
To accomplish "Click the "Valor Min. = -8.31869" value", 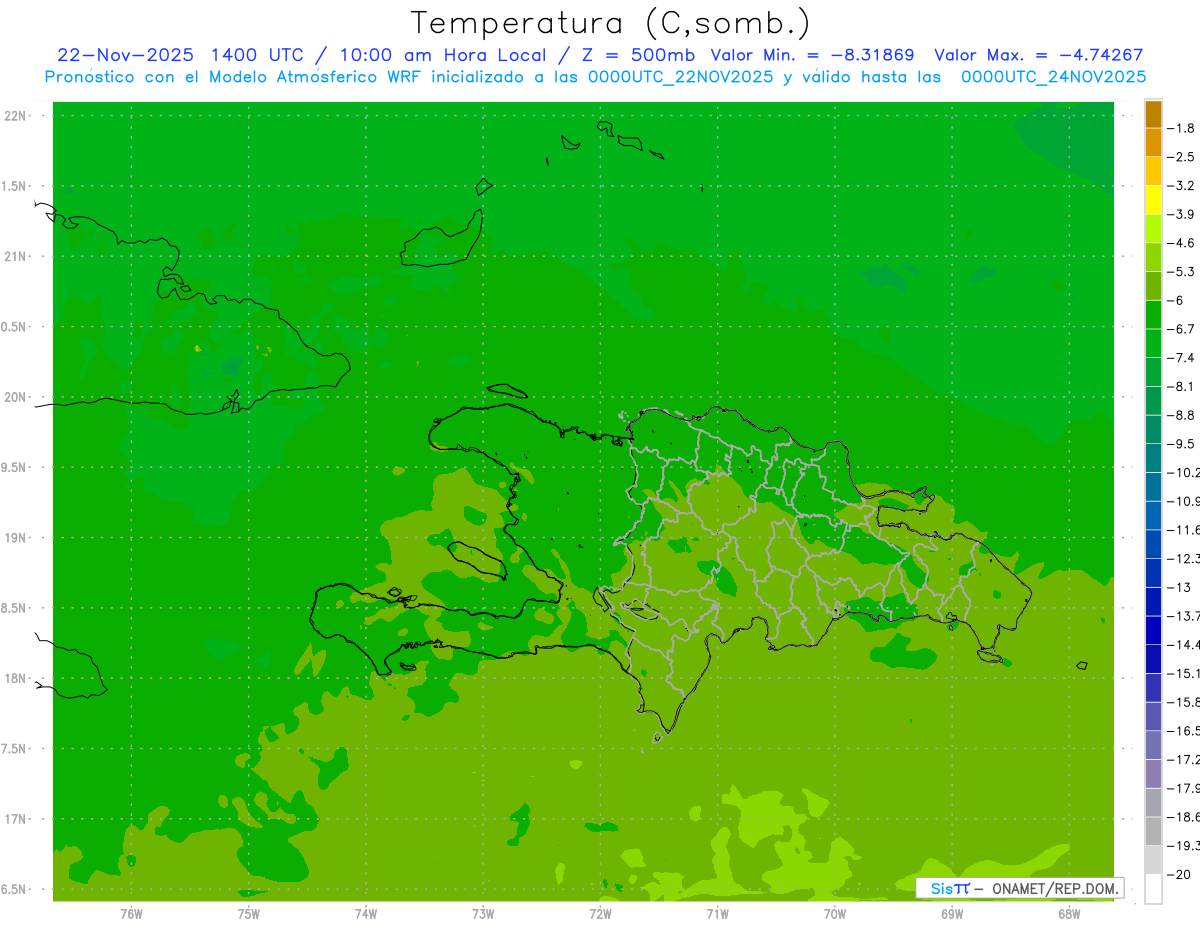I will pos(811,55).
